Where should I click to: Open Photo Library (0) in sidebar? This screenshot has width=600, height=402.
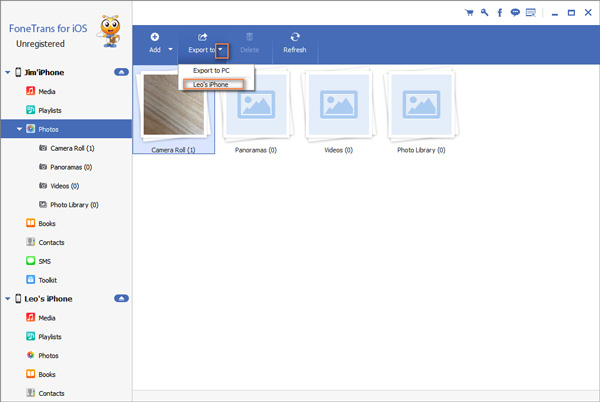click(x=68, y=205)
